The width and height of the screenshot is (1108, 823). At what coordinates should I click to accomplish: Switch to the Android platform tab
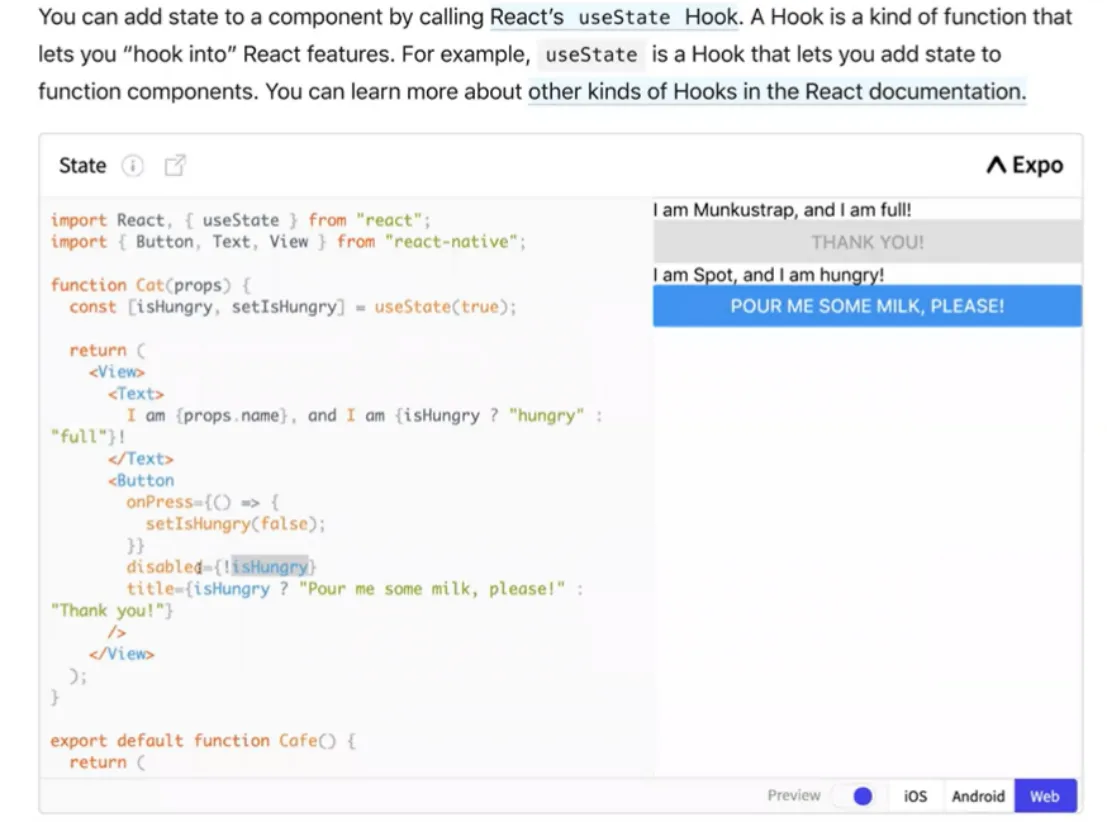point(978,796)
